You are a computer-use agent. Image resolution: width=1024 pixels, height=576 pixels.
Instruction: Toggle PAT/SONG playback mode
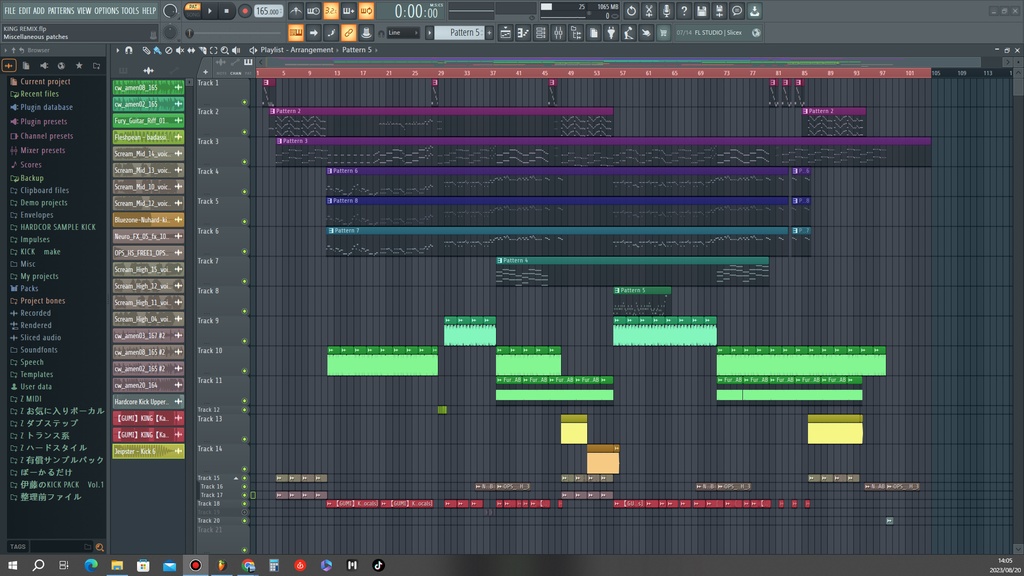click(x=193, y=10)
